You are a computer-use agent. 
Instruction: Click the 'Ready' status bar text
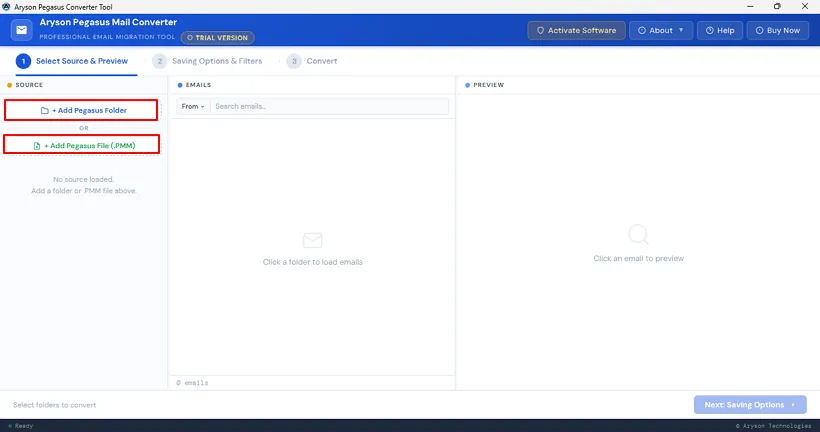click(24, 426)
